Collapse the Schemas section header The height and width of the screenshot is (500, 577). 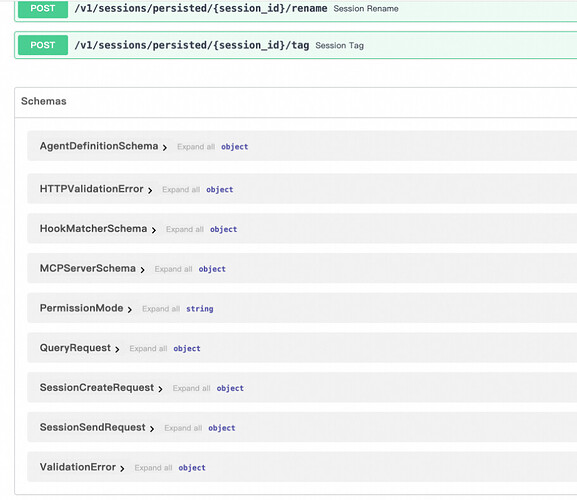295,102
